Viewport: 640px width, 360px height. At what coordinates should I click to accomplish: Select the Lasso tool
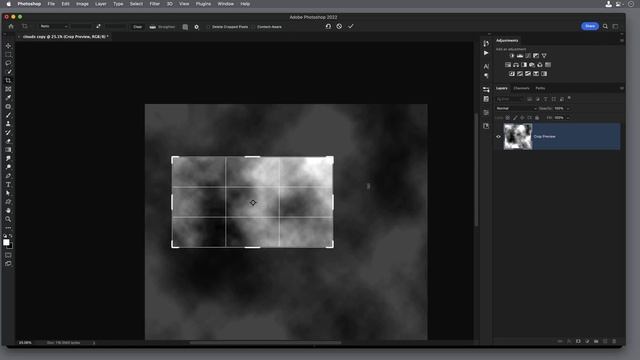click(8, 63)
